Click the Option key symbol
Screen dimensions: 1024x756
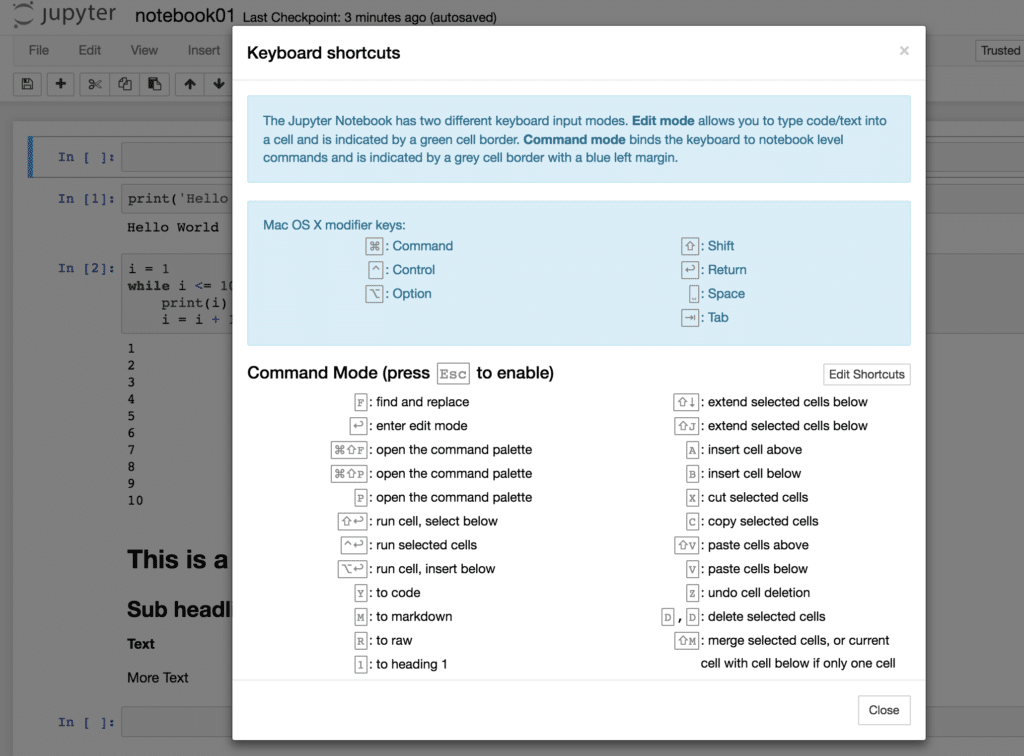click(374, 294)
